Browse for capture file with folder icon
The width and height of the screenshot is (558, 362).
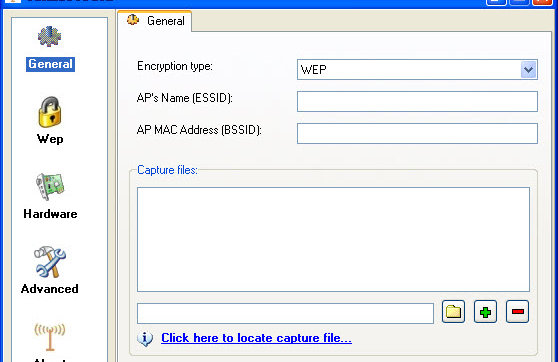(x=453, y=312)
